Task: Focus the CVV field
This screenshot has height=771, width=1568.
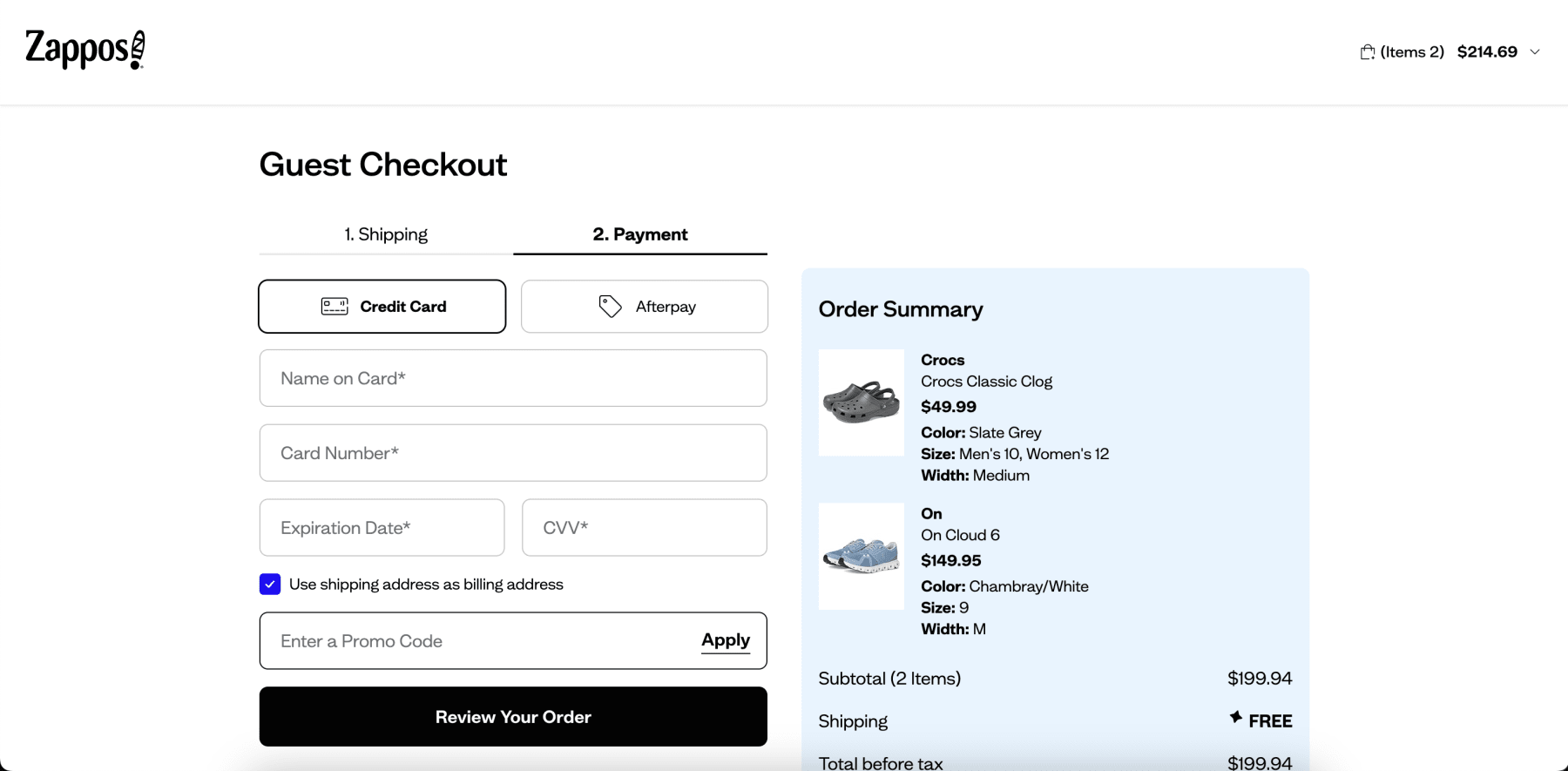Action: 645,528
